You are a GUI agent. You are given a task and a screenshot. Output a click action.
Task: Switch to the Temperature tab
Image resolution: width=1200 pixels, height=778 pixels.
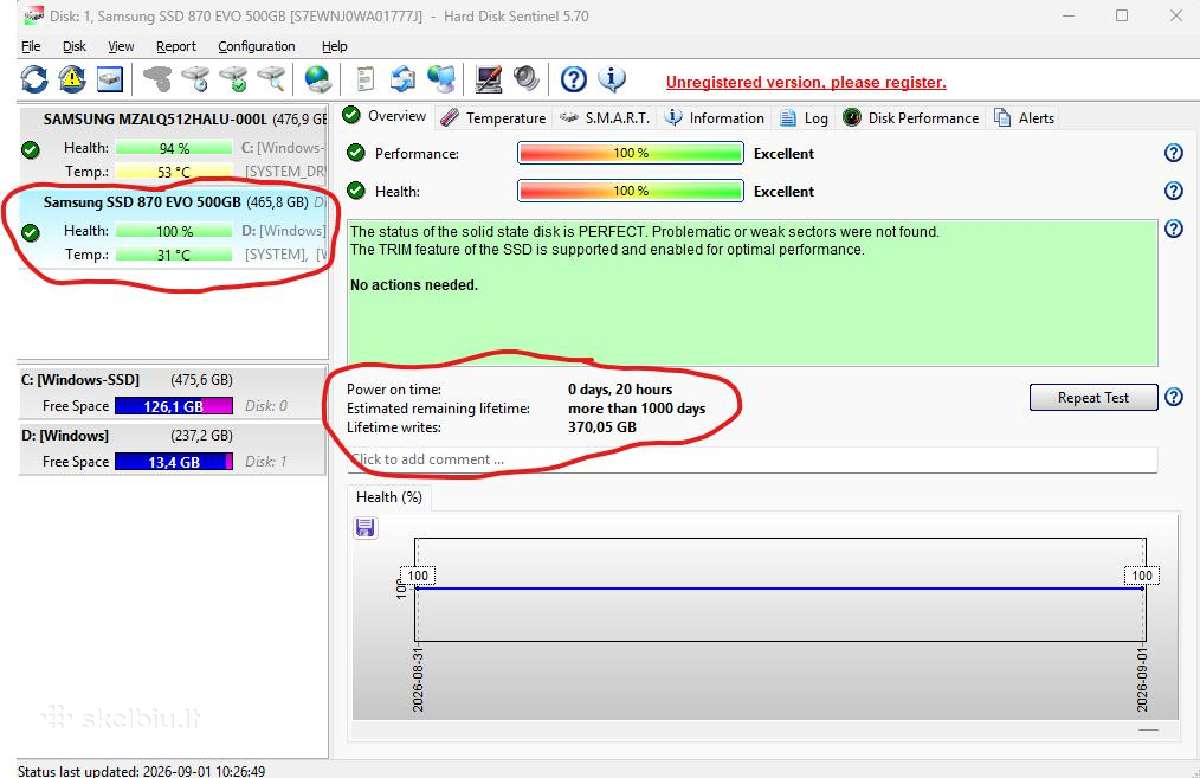coord(494,118)
